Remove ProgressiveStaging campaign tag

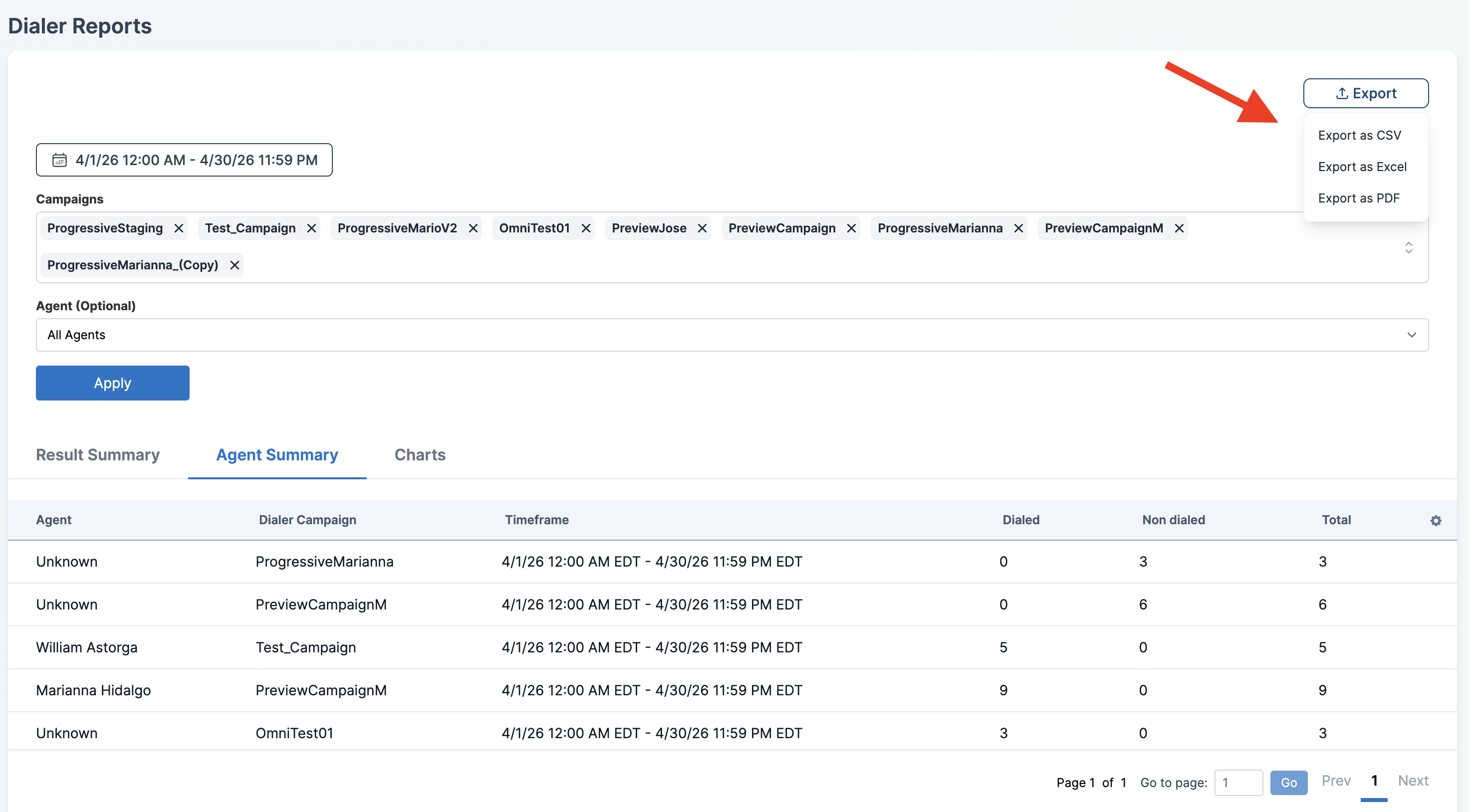[179, 228]
